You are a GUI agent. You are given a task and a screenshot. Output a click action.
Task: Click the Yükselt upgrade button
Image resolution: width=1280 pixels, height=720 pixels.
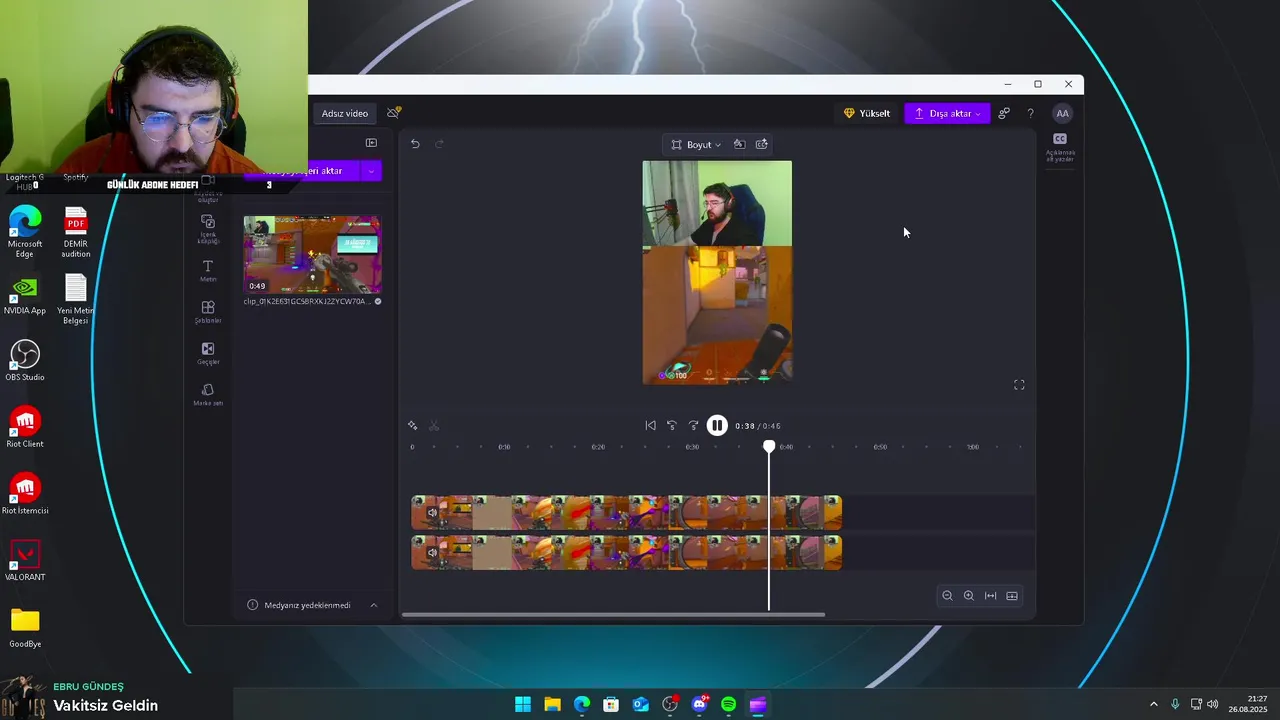867,113
